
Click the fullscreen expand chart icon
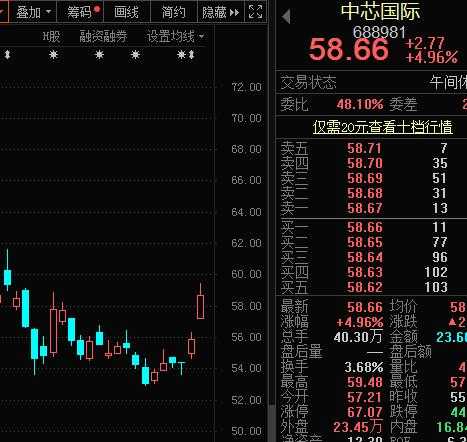[x=255, y=12]
